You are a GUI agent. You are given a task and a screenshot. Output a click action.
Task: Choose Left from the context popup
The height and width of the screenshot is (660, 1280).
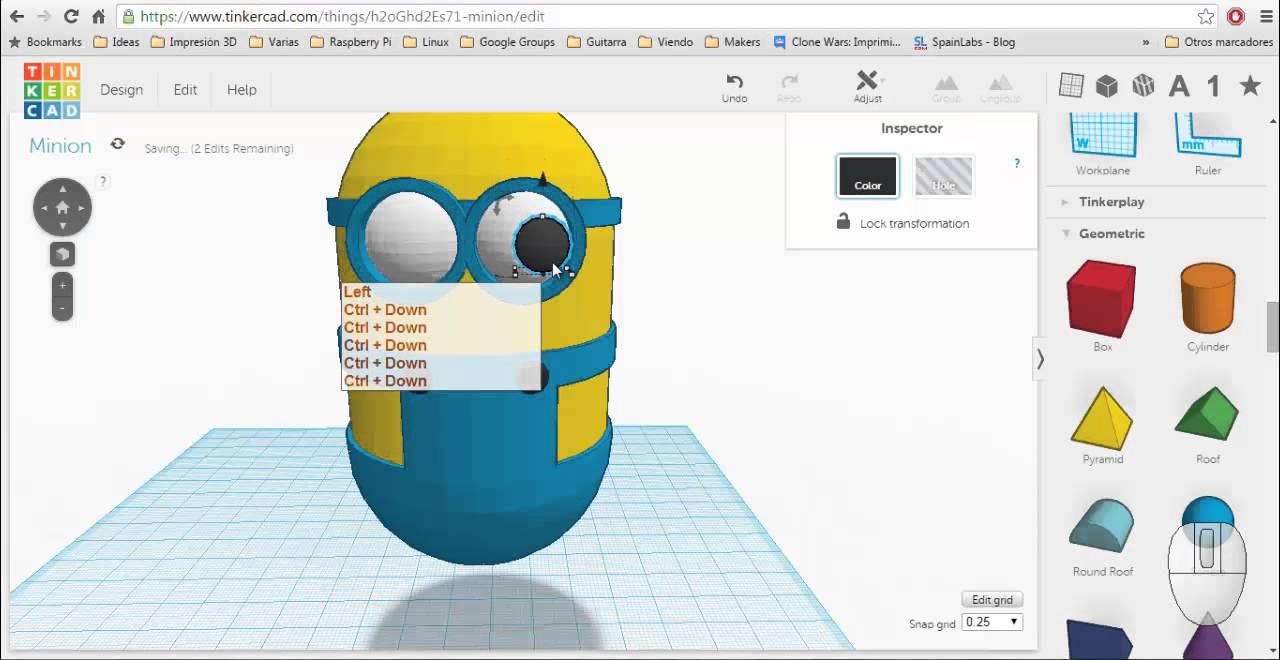point(357,291)
